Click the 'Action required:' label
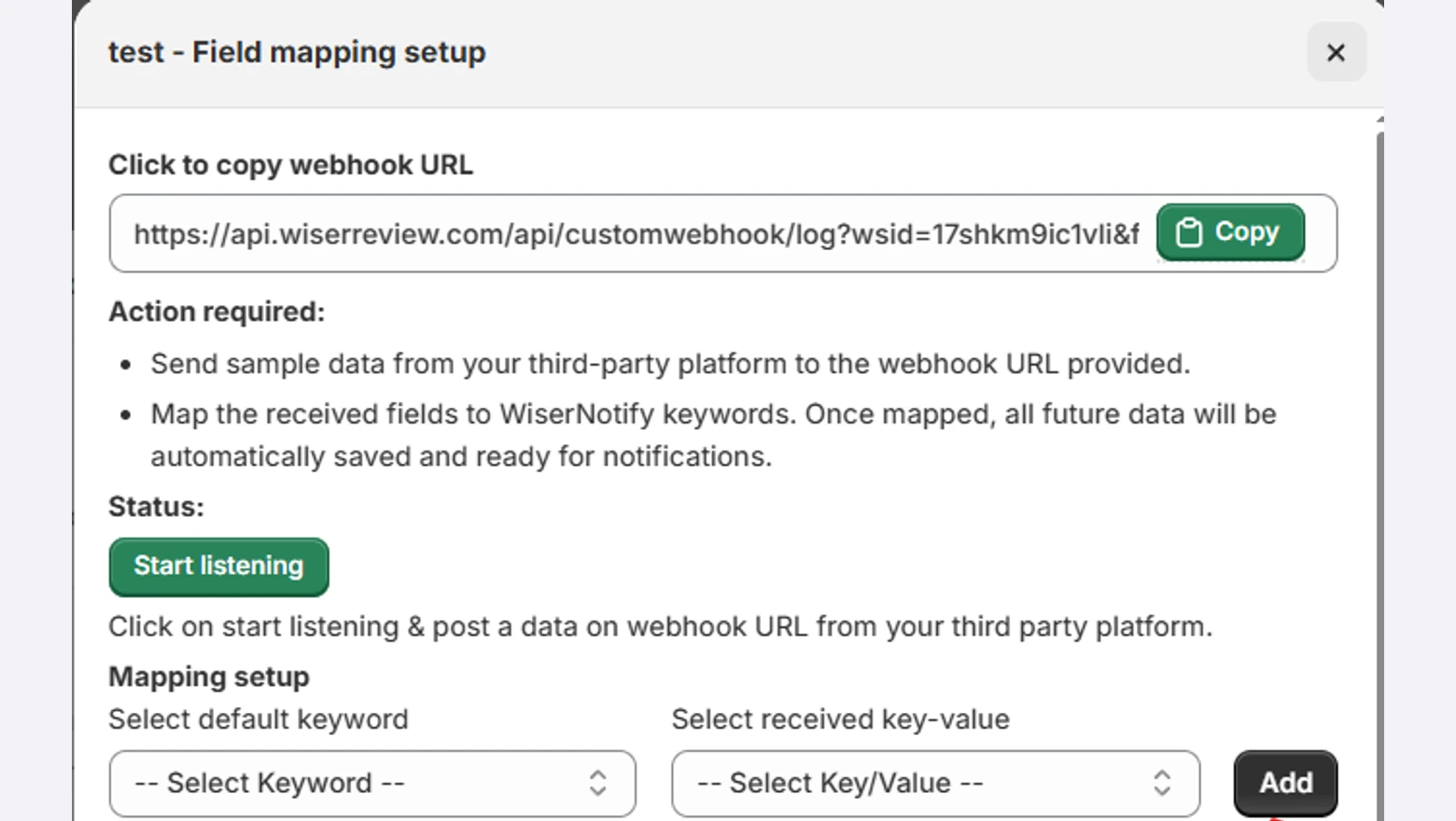Viewport: 1456px width, 821px height. tap(217, 312)
